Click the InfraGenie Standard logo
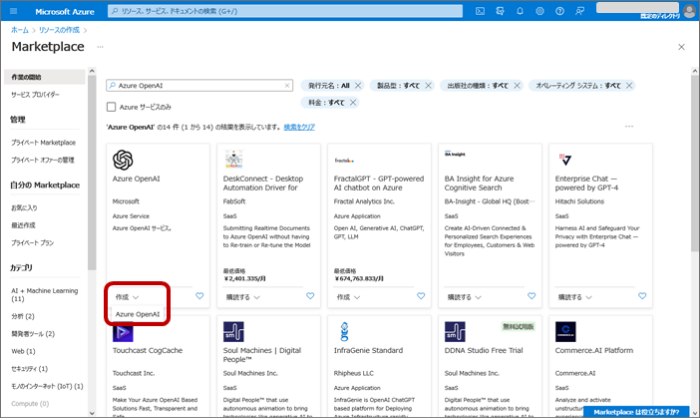The height and width of the screenshot is (419, 700). point(344,332)
